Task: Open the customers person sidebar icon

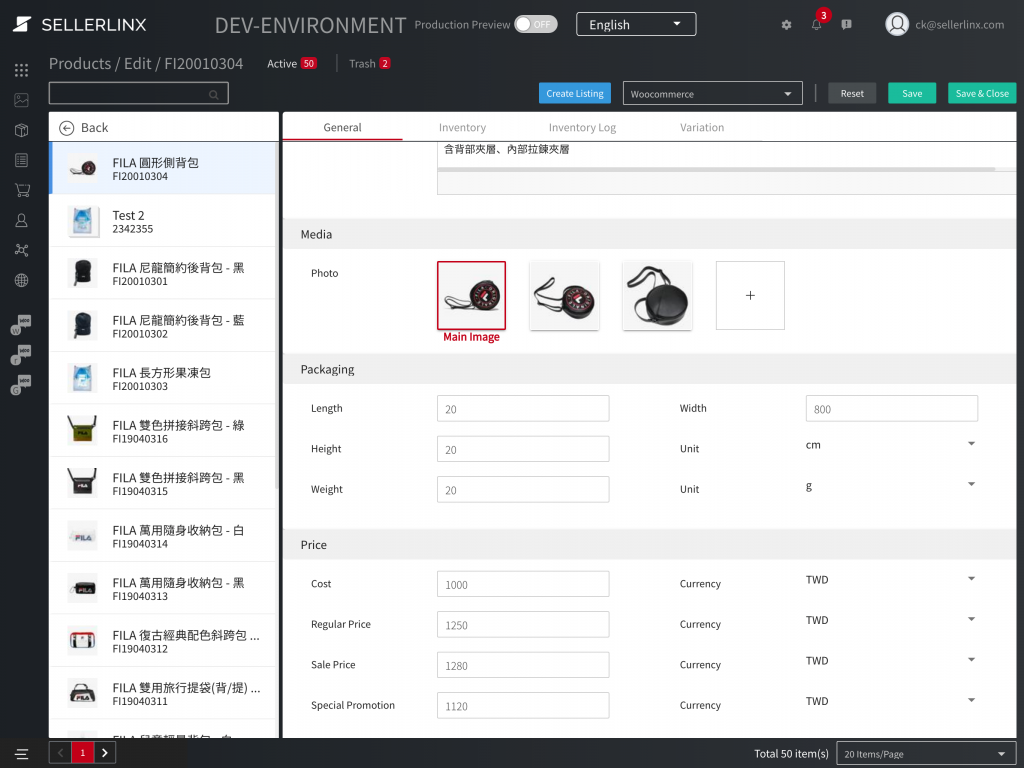Action: click(22, 220)
